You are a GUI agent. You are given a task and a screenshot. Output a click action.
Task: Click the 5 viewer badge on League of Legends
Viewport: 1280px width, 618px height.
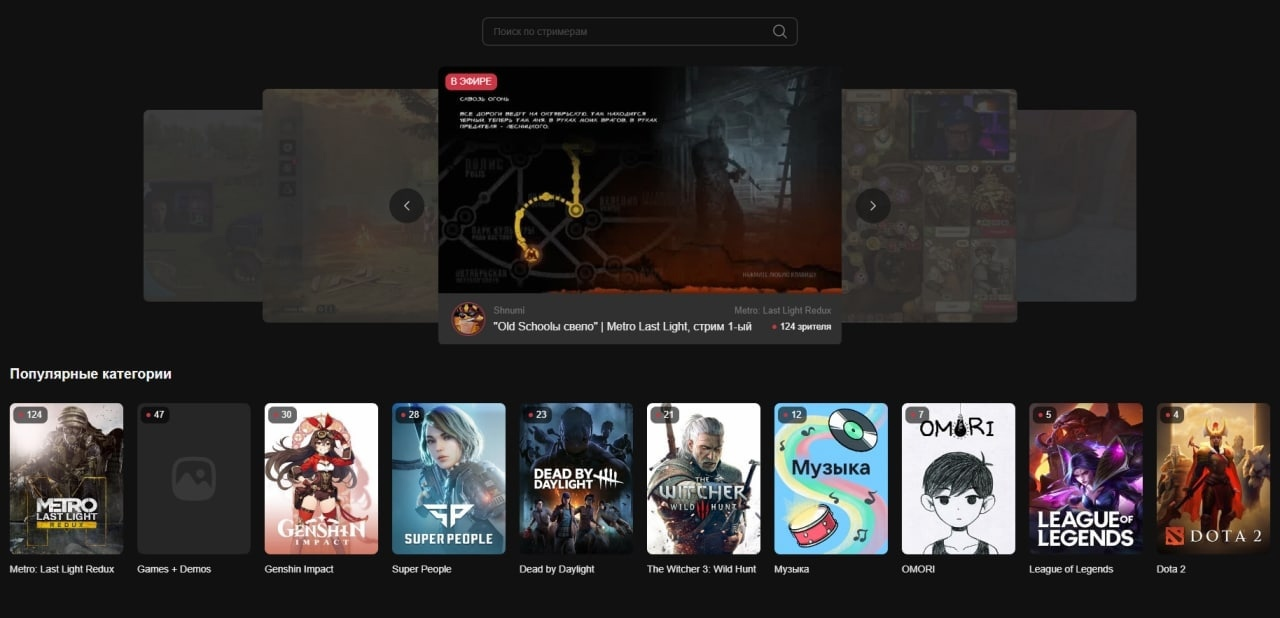[x=1045, y=415]
